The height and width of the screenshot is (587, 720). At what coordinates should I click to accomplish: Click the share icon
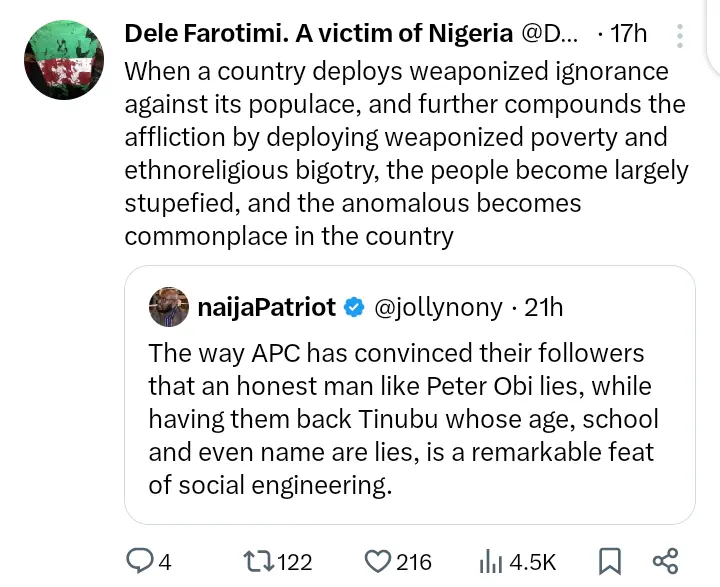pyautogui.click(x=665, y=561)
